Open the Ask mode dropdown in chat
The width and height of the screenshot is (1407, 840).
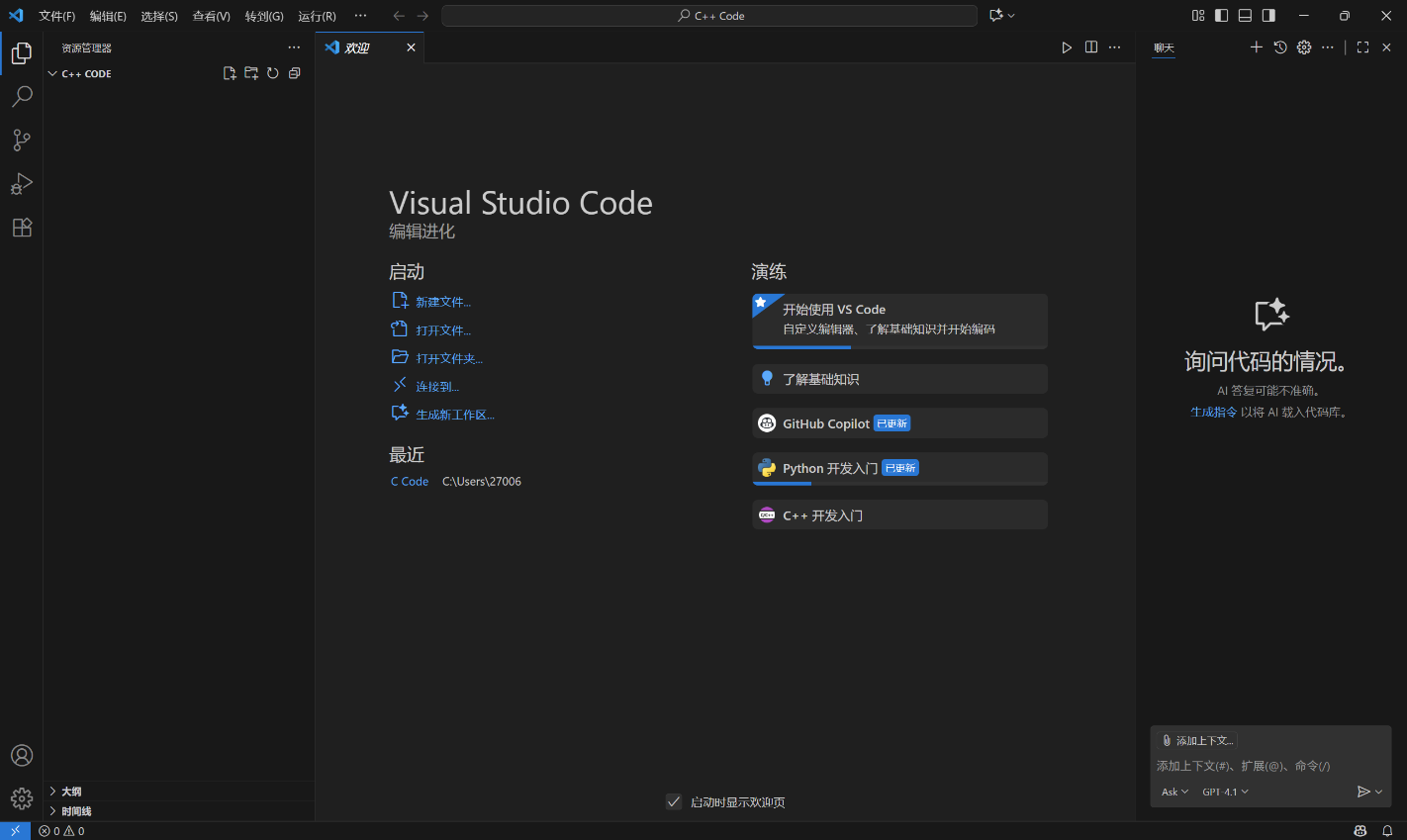pos(1174,792)
